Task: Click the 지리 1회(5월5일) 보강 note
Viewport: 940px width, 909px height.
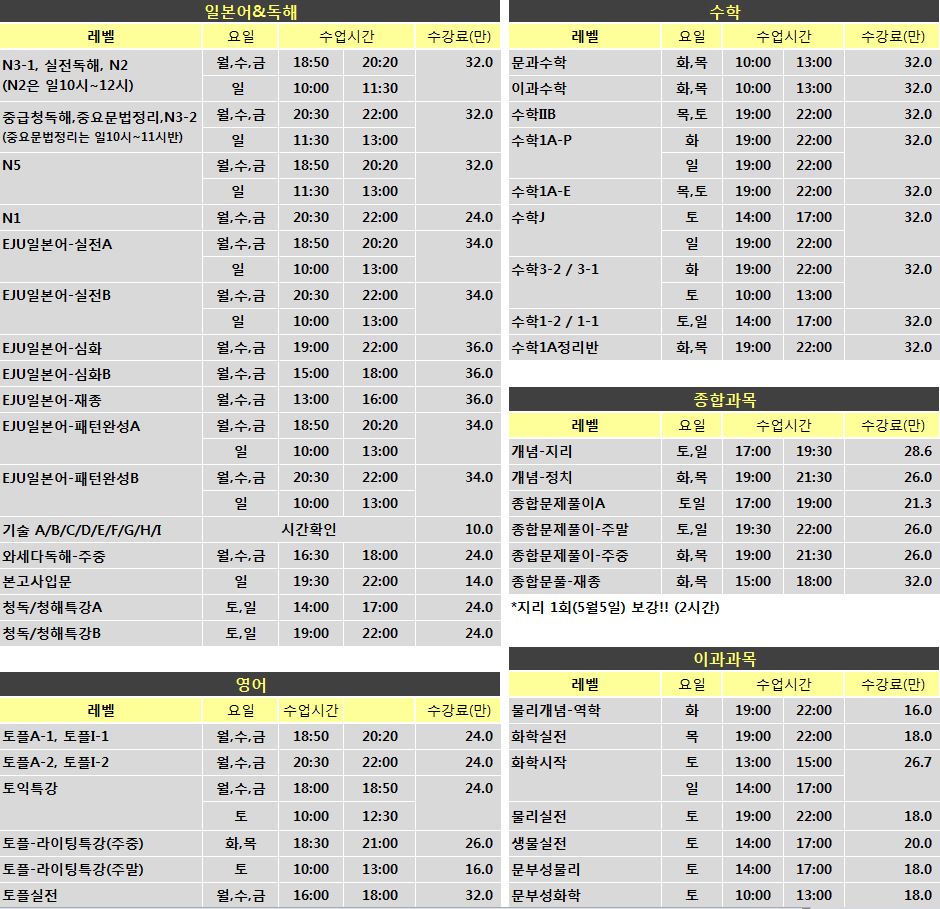Action: pyautogui.click(x=615, y=607)
